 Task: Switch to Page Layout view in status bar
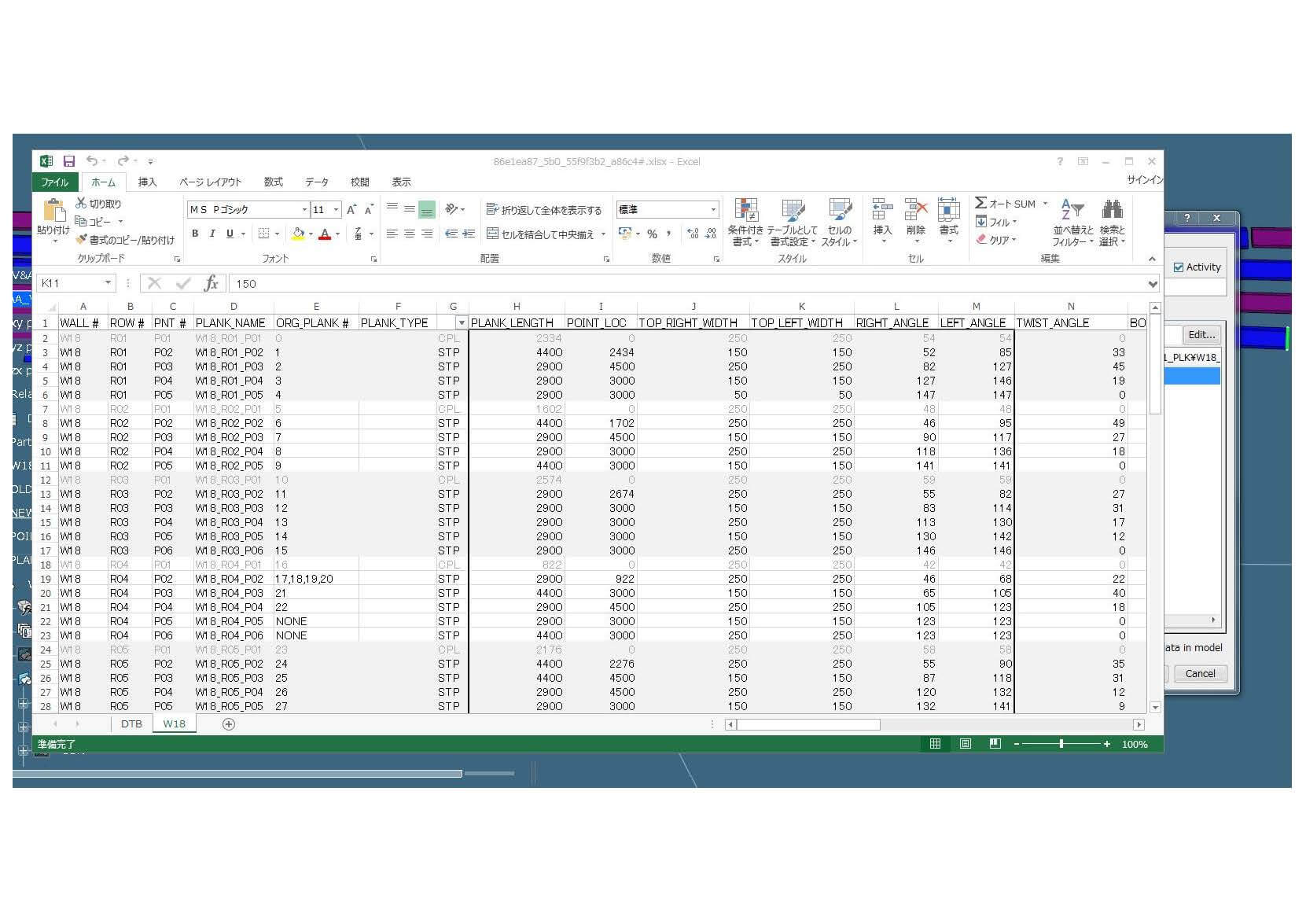(x=966, y=744)
